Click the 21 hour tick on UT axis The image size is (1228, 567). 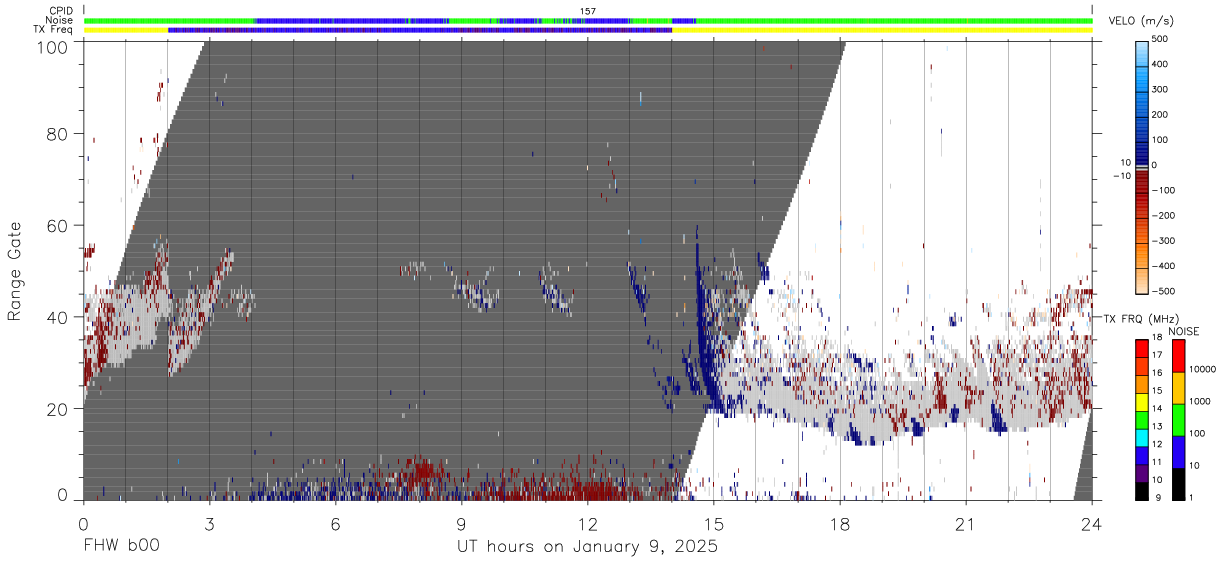coord(966,523)
